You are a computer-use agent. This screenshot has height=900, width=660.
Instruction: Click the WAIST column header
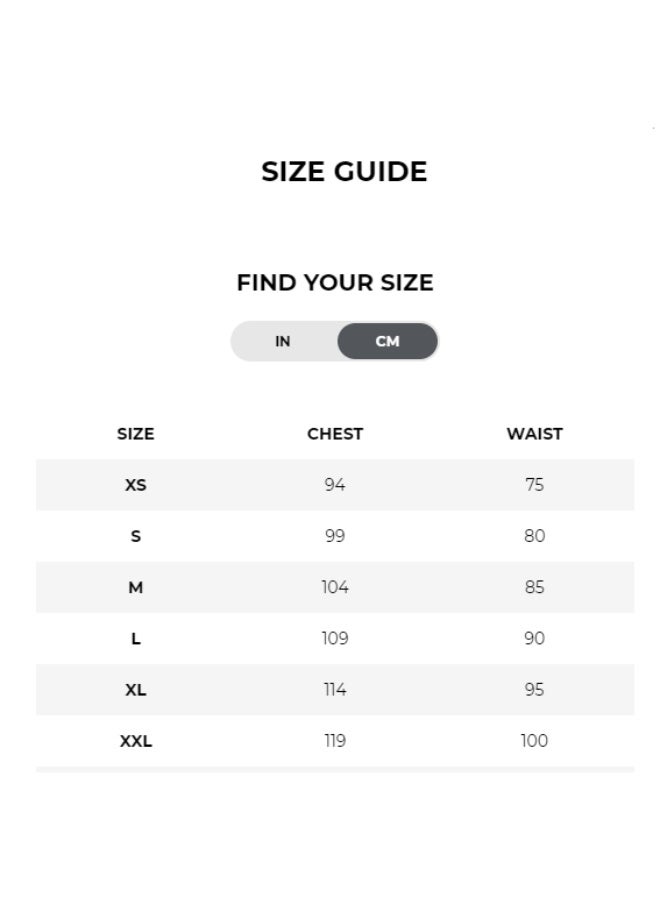[535, 434]
